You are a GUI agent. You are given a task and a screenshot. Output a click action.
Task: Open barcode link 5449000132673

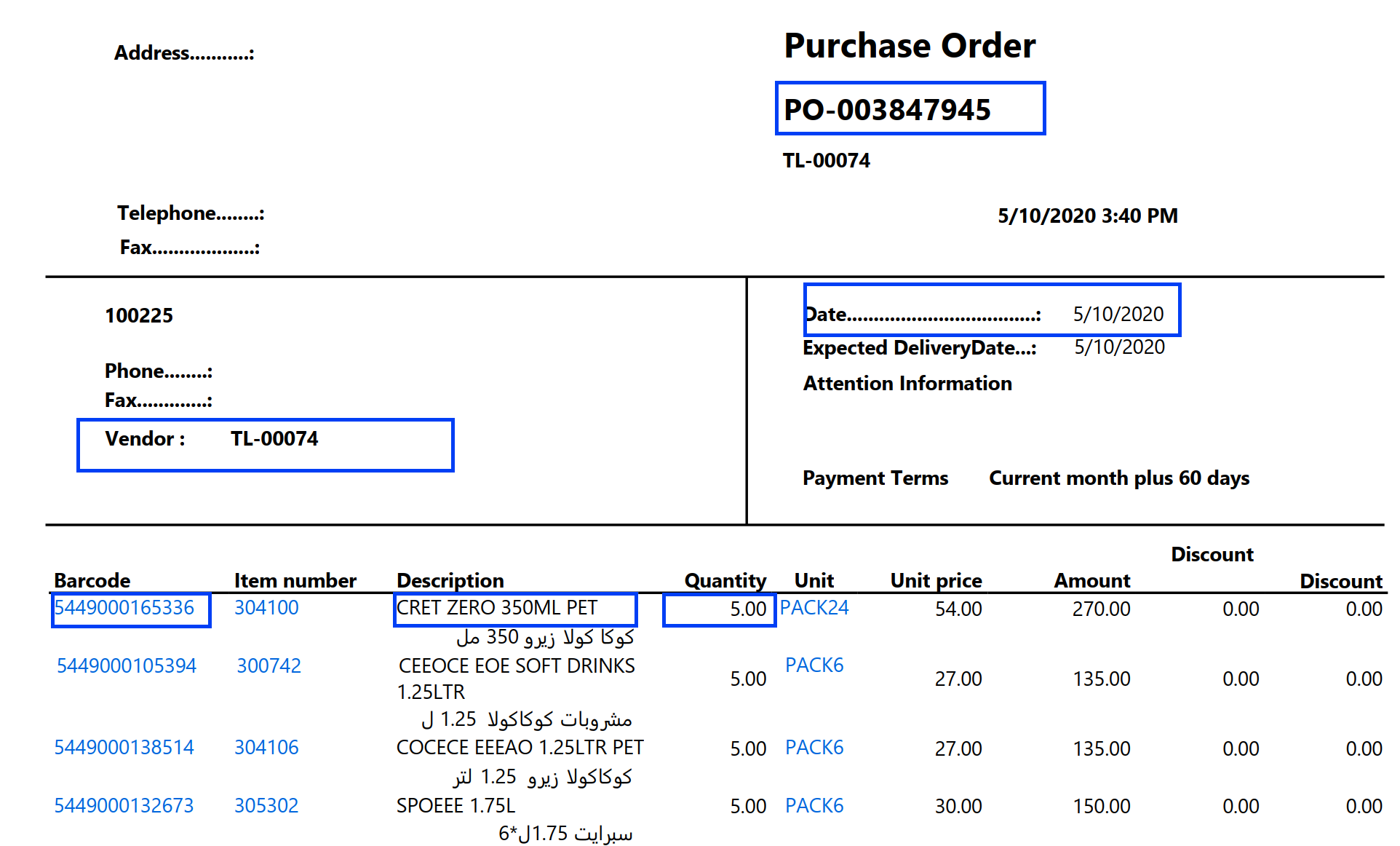tap(124, 806)
